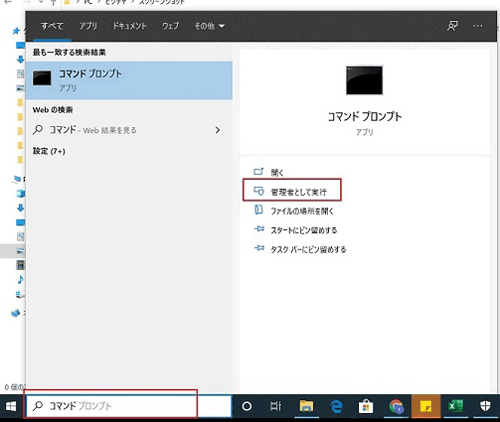The width and height of the screenshot is (500, 422).
Task: Expand the web result chevron arrow
Action: 218,130
